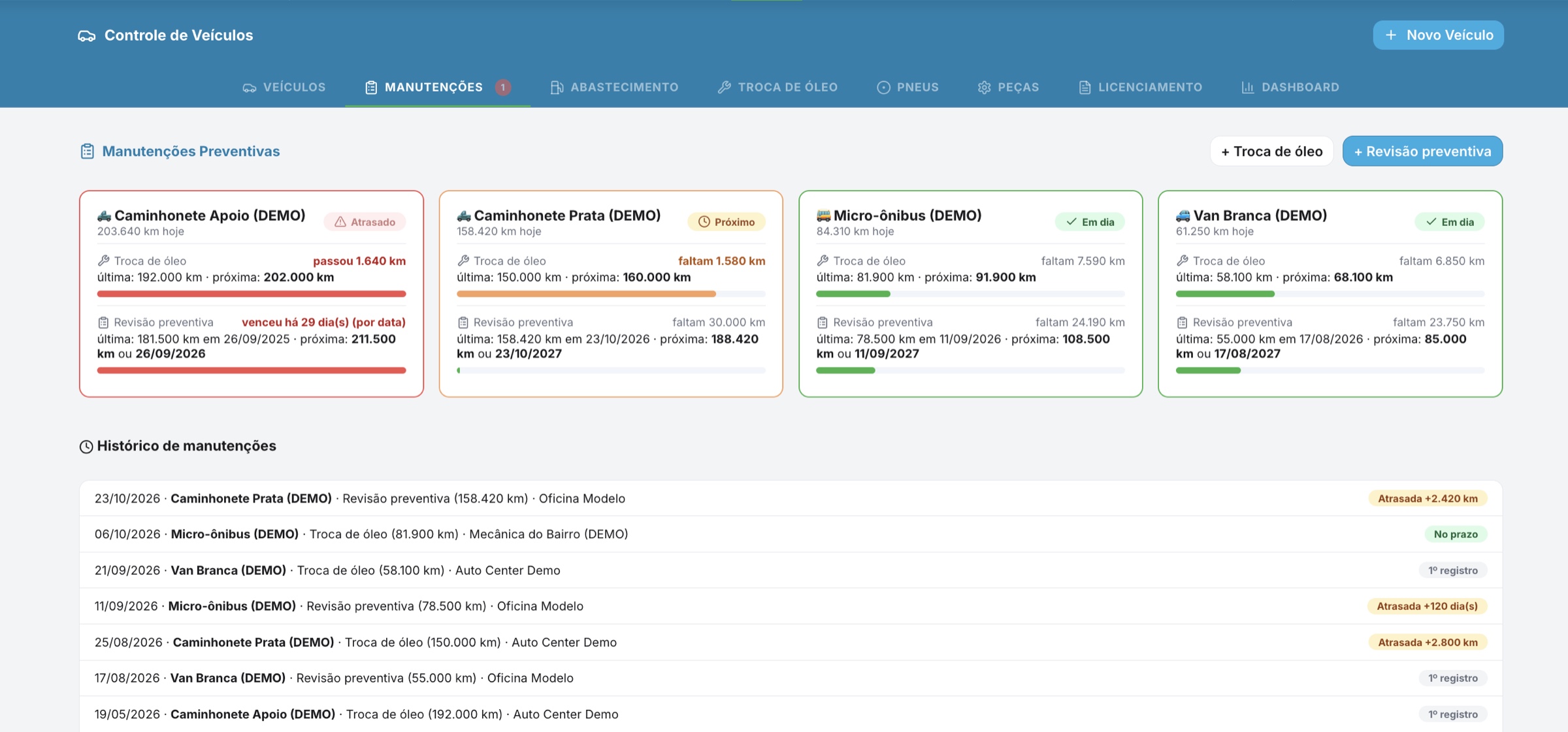Click the Próximo badge on Caminhonete Prata
The image size is (1568, 732).
tap(726, 222)
